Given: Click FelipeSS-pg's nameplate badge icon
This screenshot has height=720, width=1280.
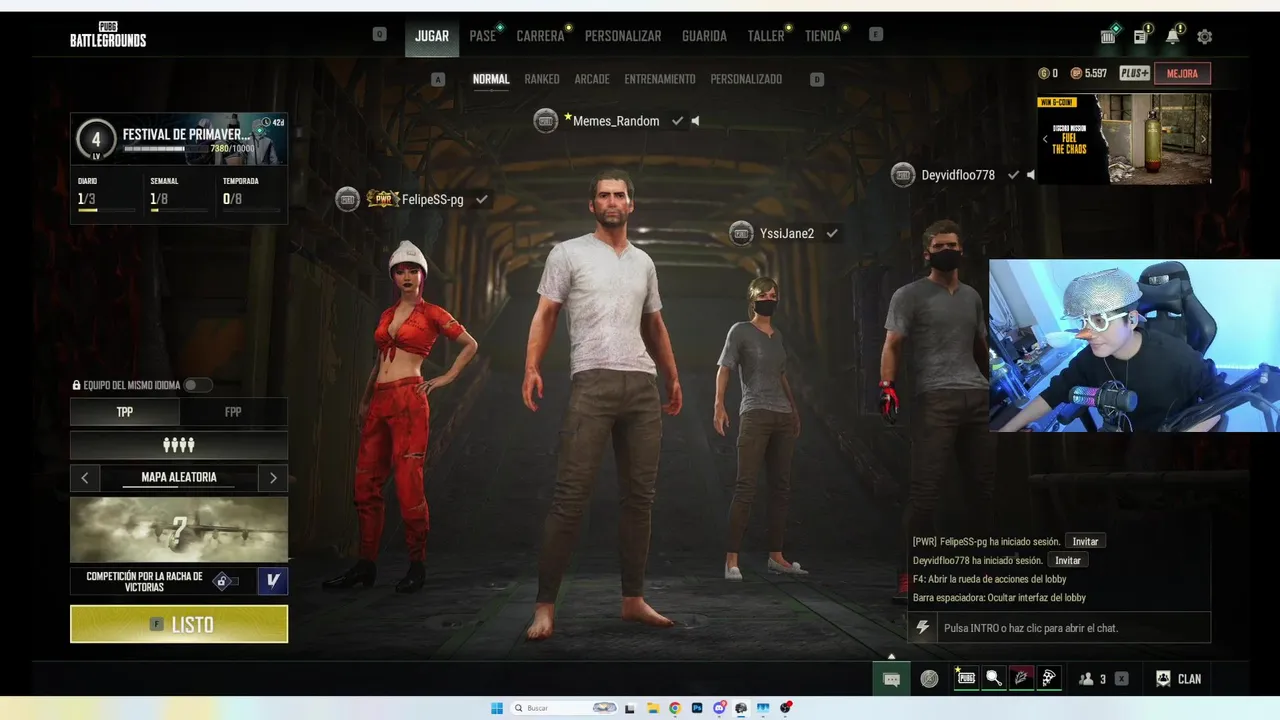Looking at the screenshot, I should point(347,199).
